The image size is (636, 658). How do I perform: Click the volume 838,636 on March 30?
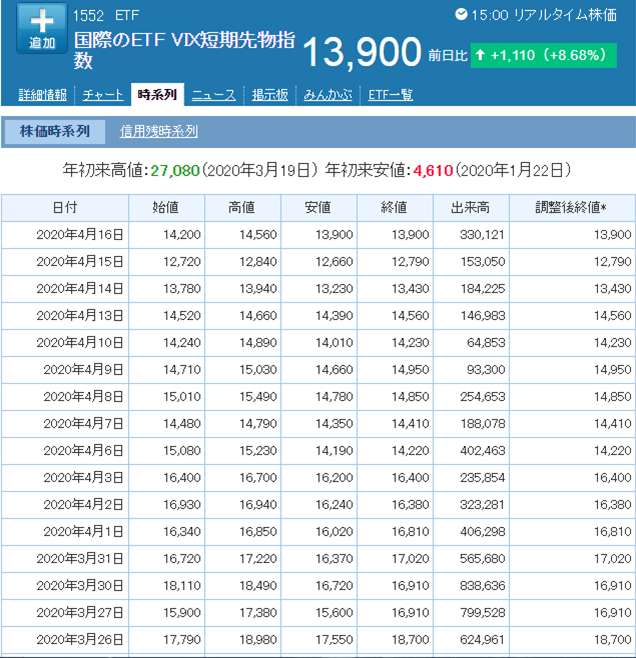(482, 586)
